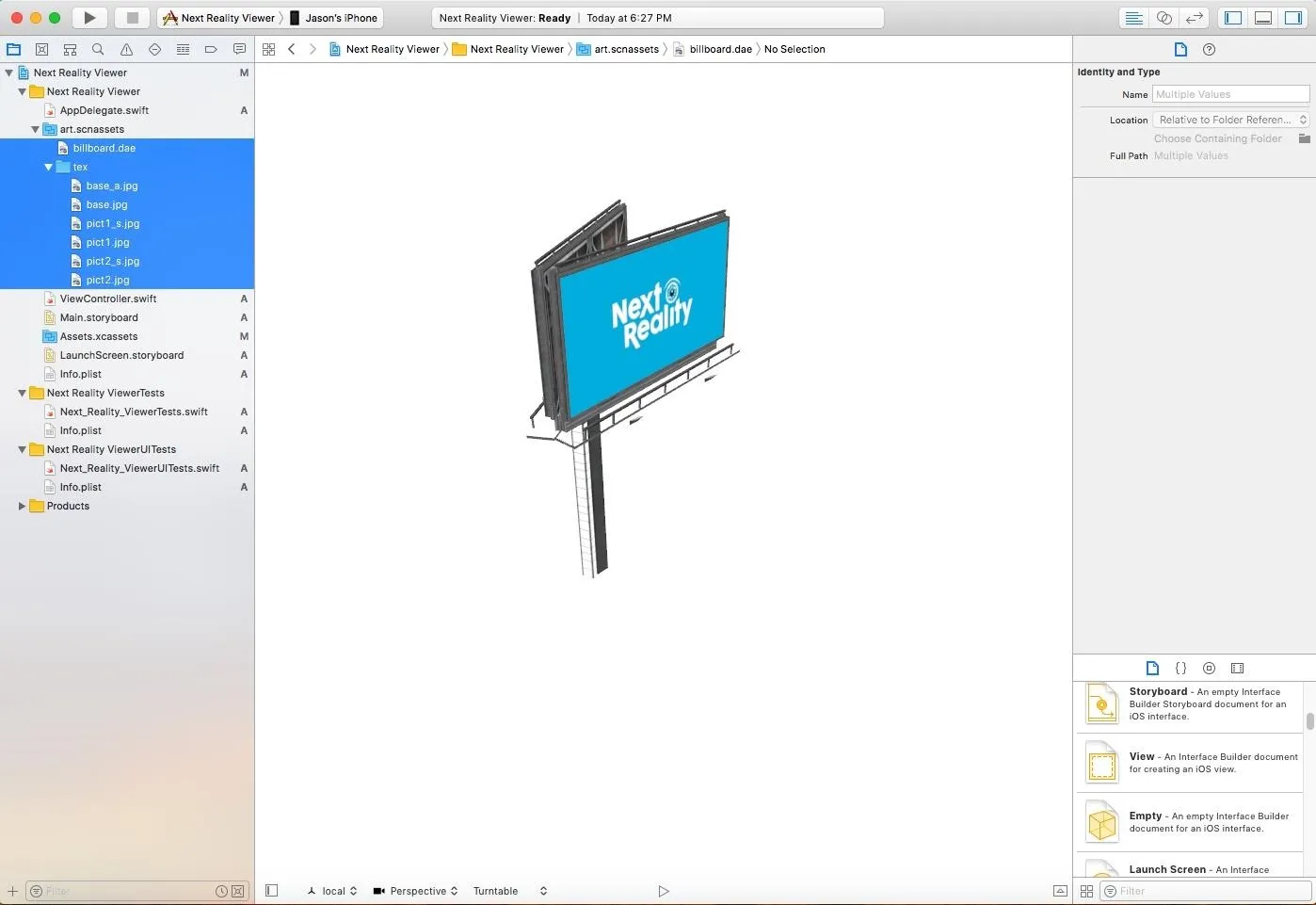Open the Location dropdown in inspector
Image resolution: width=1316 pixels, height=905 pixels.
[1231, 120]
